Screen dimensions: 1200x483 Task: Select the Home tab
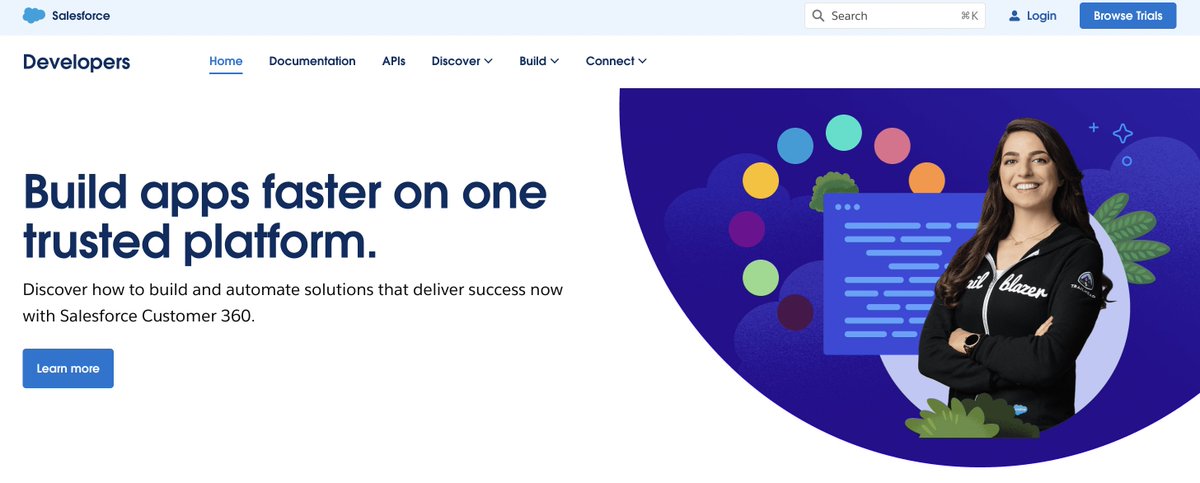226,61
